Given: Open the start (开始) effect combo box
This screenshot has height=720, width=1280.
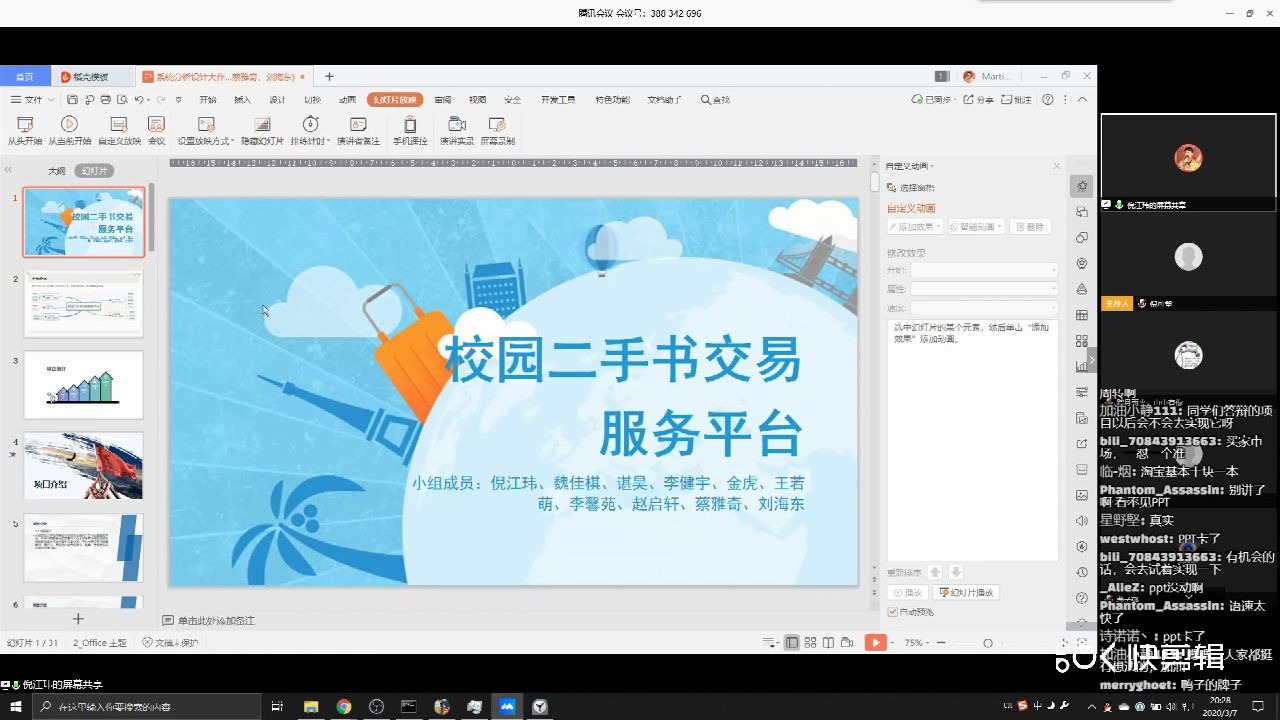Looking at the screenshot, I should pos(984,270).
